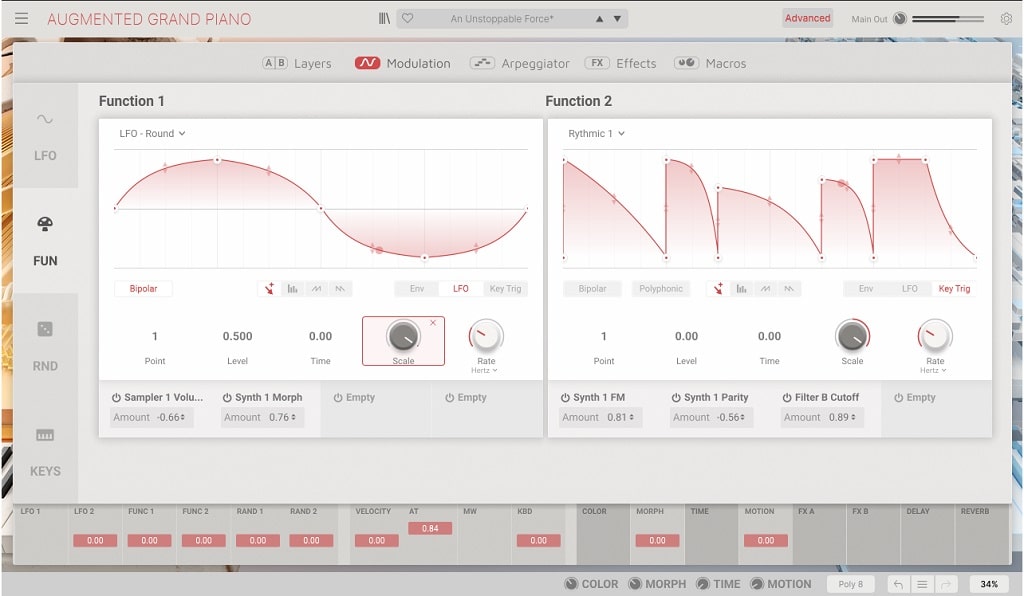The image size is (1024, 596).
Task: Select Key Trig mode for Function 1
Action: pyautogui.click(x=505, y=289)
